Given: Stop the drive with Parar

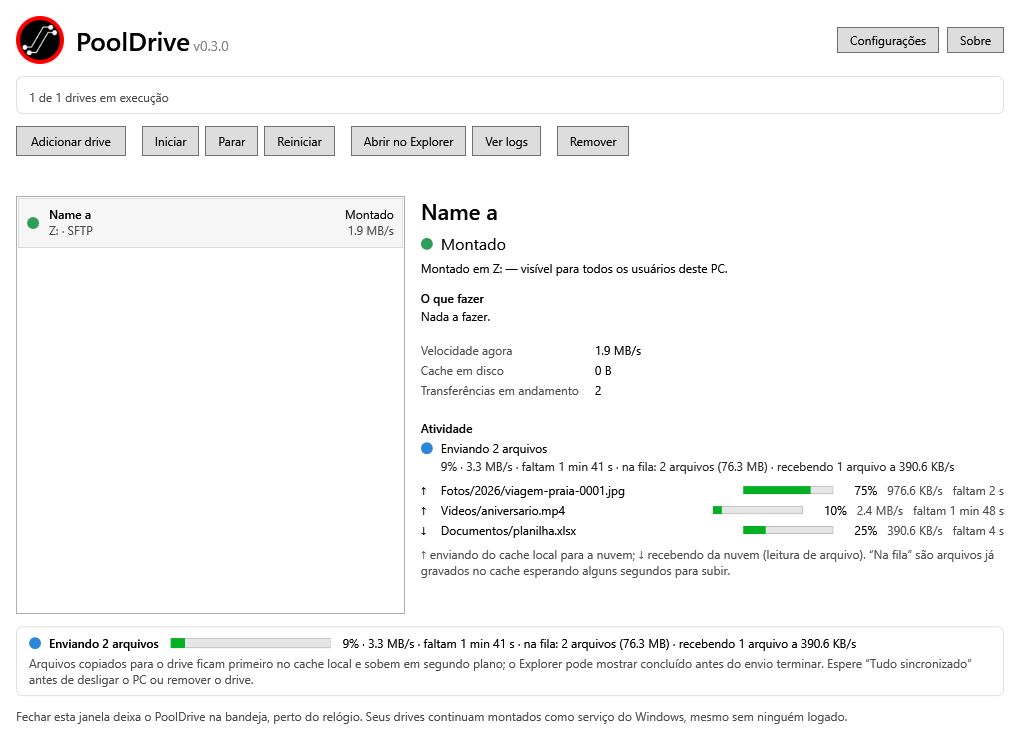Looking at the screenshot, I should [232, 141].
